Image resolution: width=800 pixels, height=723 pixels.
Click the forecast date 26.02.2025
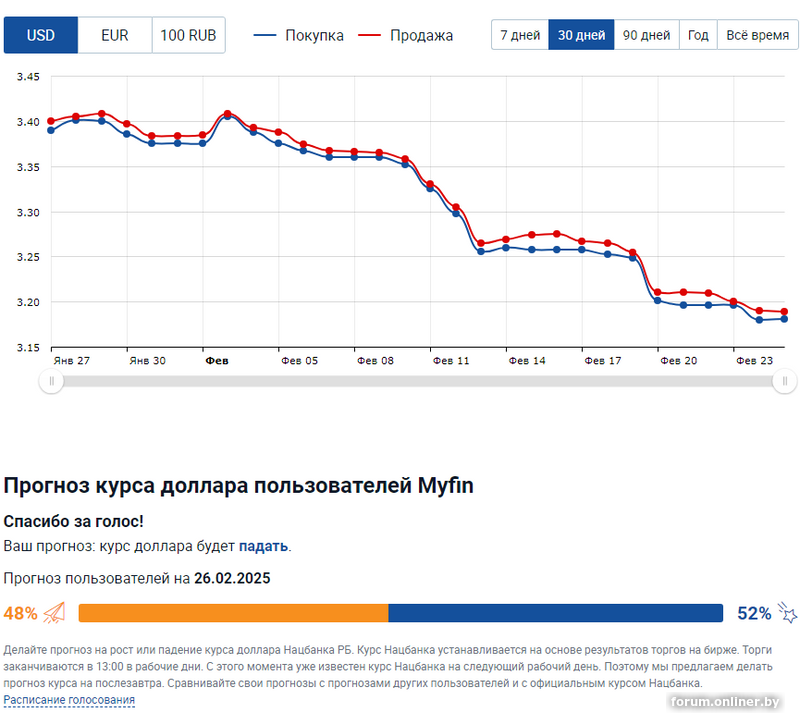232,578
